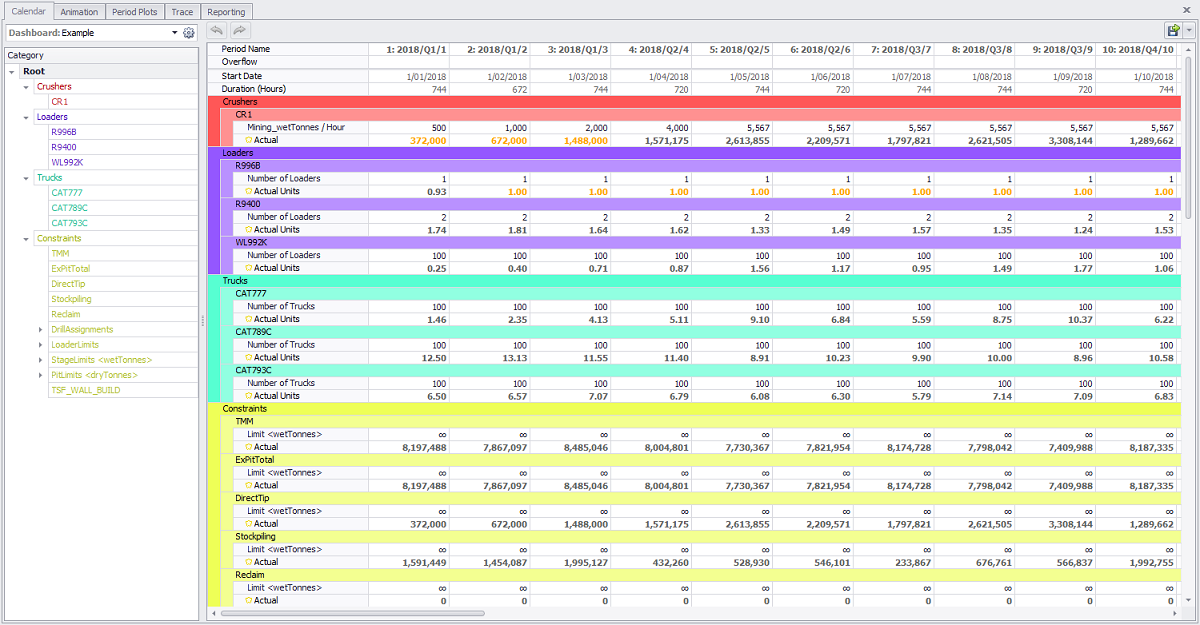The image size is (1200, 625).
Task: Open the Reporting tab
Action: pos(226,12)
